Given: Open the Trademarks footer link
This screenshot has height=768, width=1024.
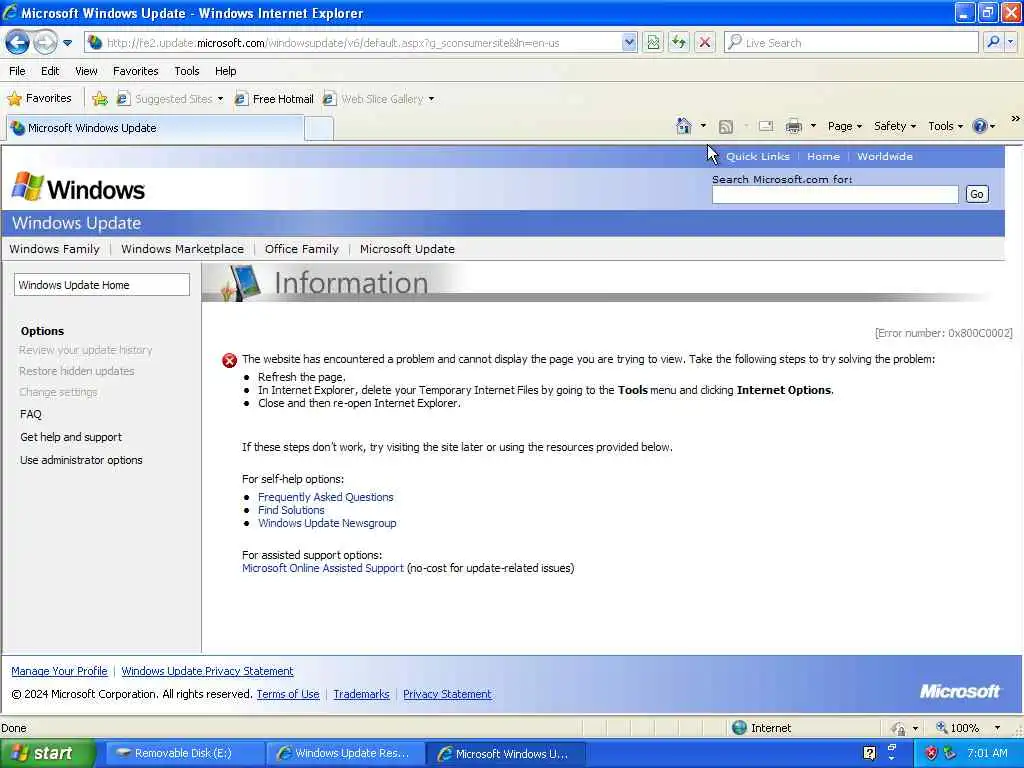Looking at the screenshot, I should (x=361, y=694).
